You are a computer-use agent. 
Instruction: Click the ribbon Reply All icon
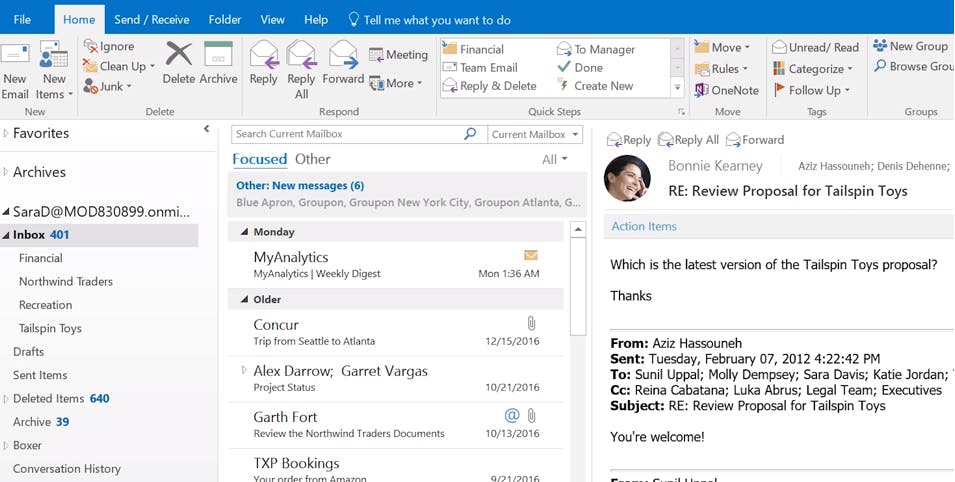point(301,55)
